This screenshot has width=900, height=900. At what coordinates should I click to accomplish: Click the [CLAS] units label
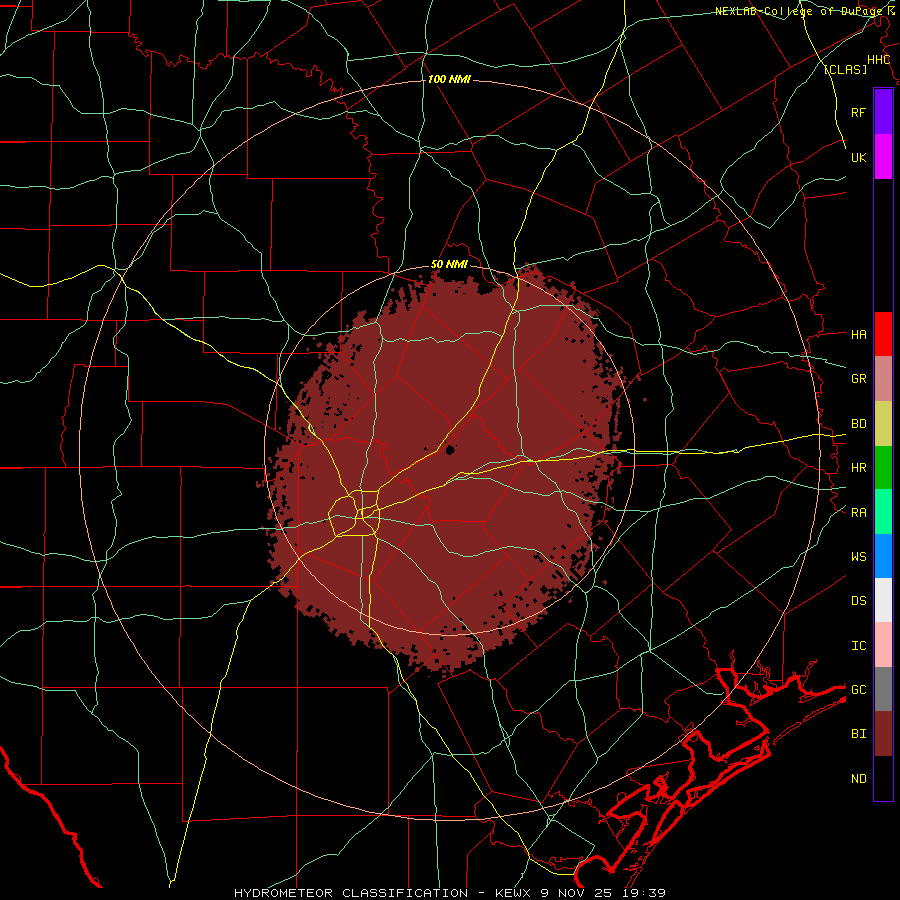point(845,69)
